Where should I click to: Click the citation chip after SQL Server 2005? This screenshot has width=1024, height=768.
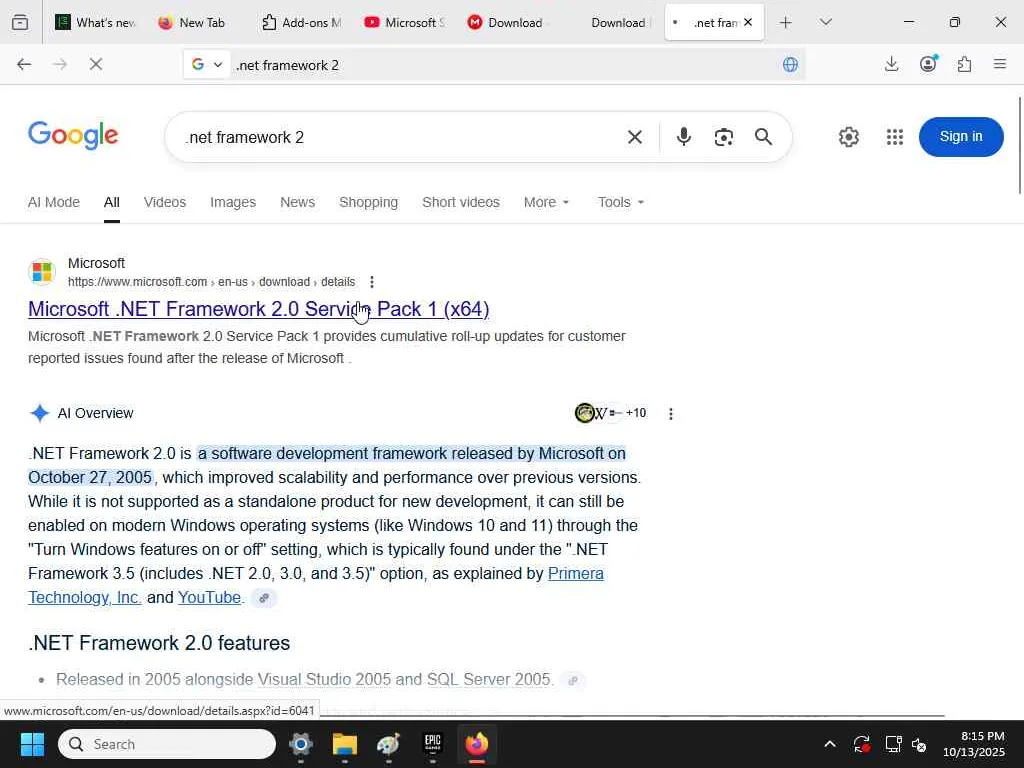pos(573,680)
